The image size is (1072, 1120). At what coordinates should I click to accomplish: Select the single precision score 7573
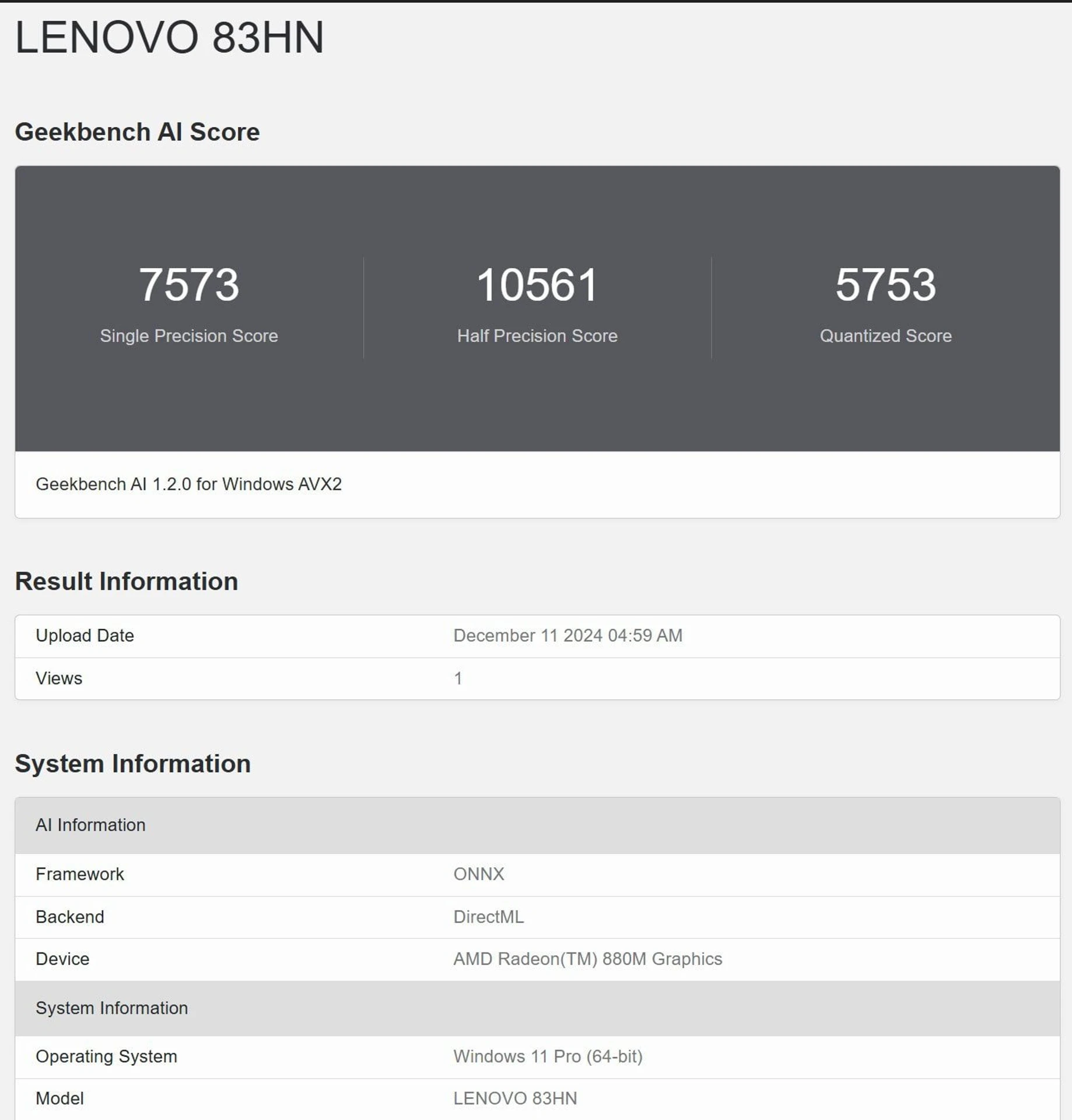[x=189, y=285]
